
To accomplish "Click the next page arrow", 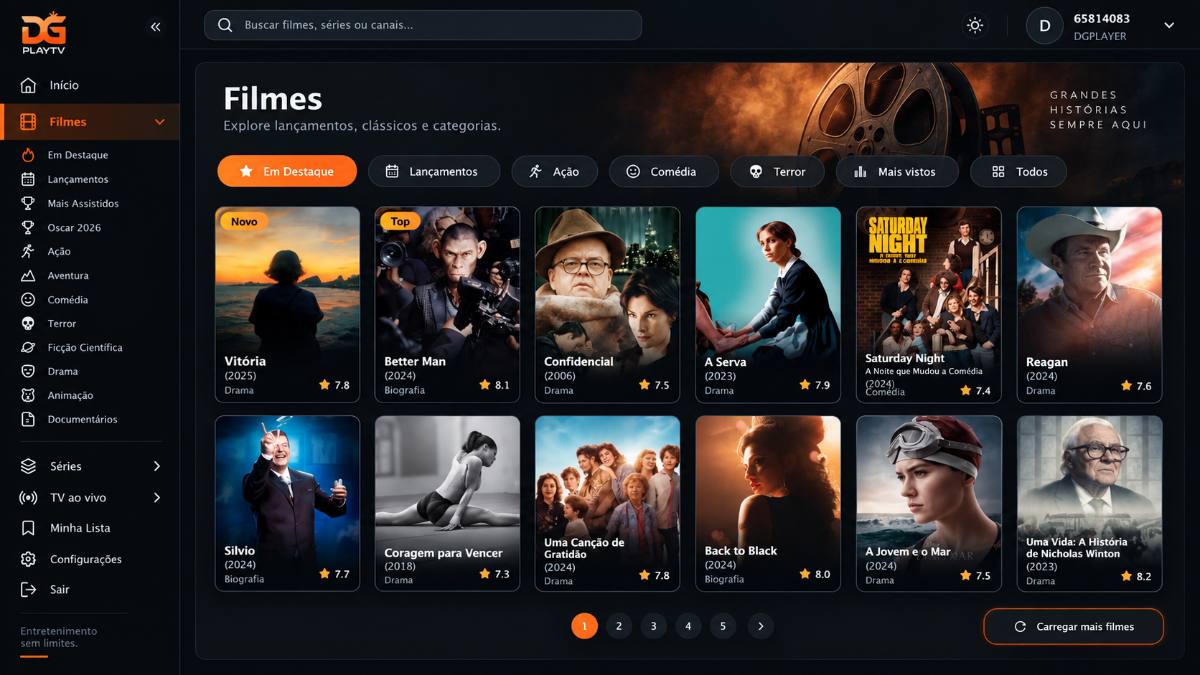I will 760,626.
